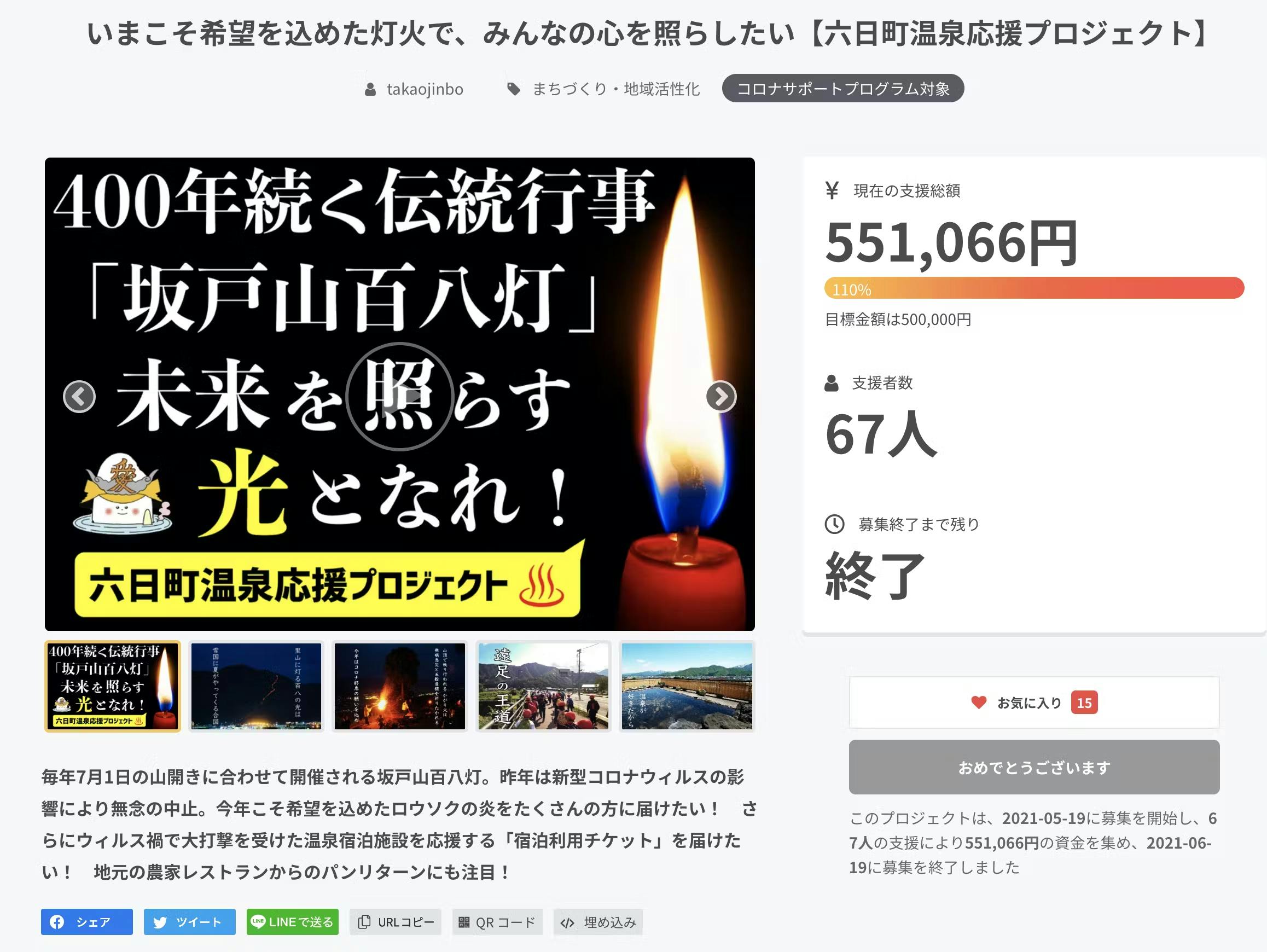Click the next slide arrow on carousel
The image size is (1267, 952).
click(x=720, y=396)
